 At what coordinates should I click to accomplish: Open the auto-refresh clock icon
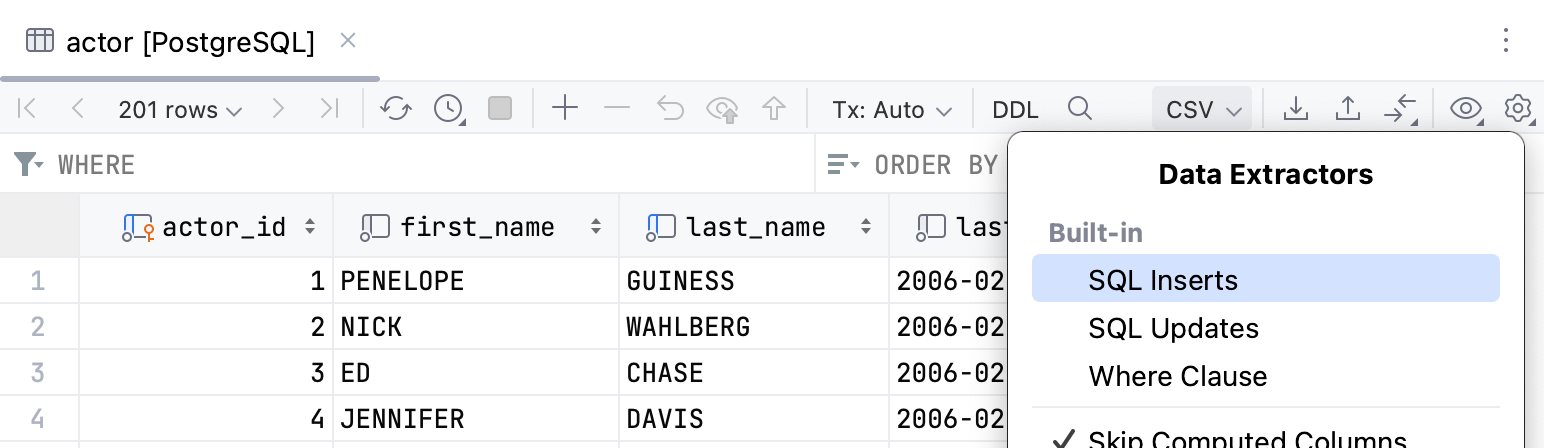tap(448, 109)
